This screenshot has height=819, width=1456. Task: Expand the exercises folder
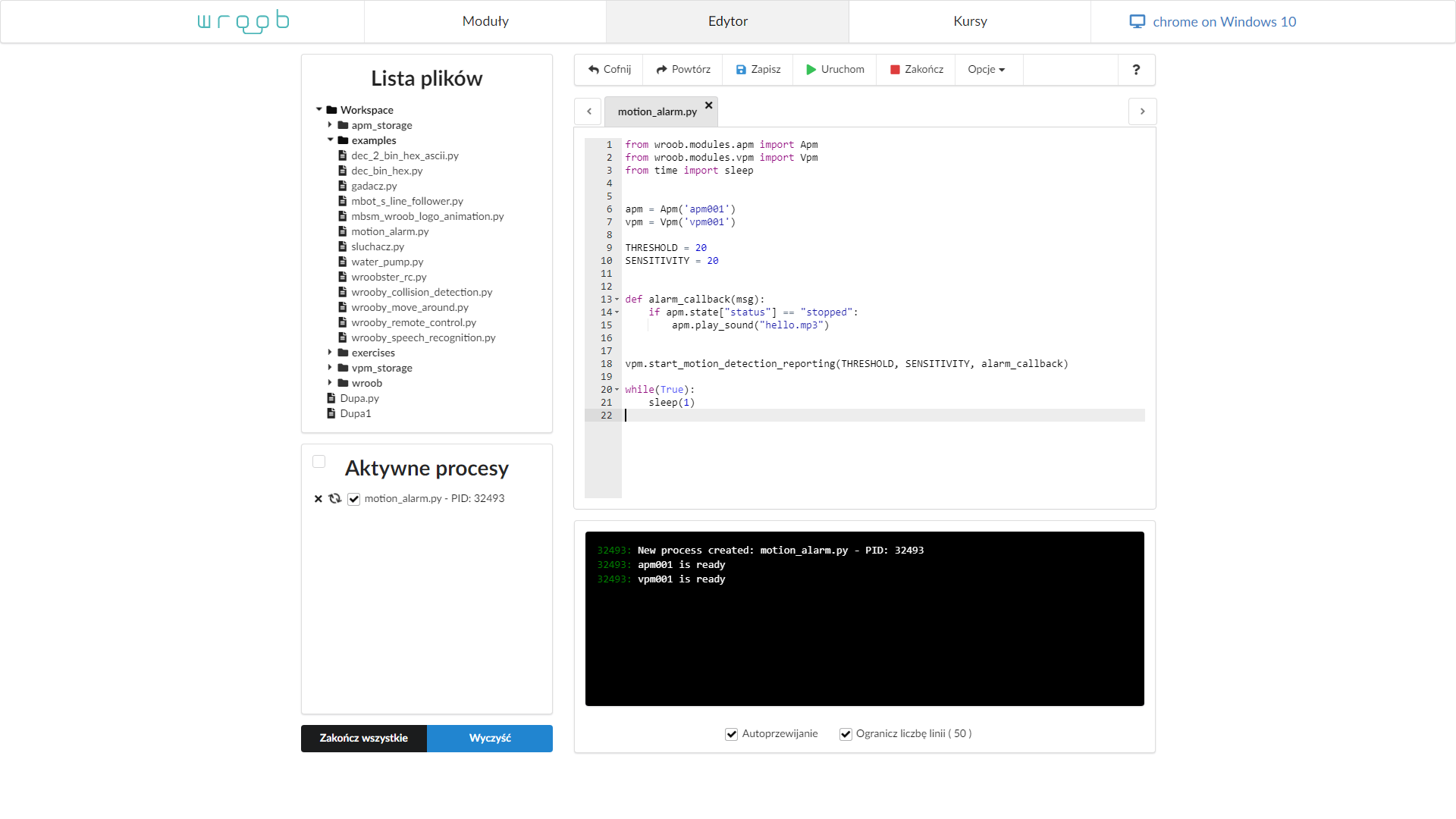click(x=330, y=352)
